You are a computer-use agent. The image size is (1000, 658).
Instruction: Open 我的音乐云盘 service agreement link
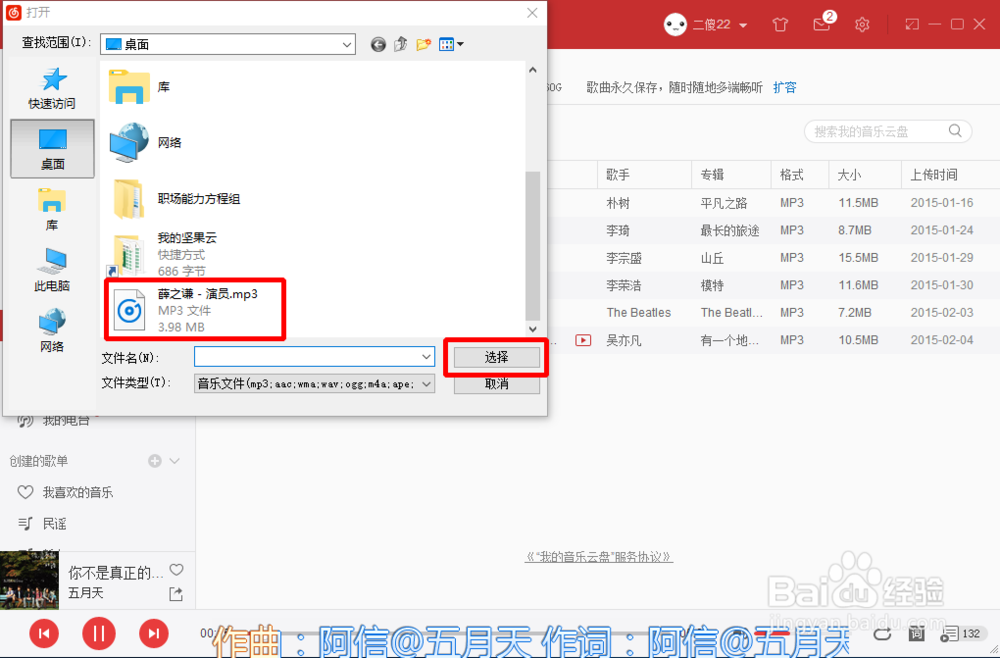tap(598, 557)
